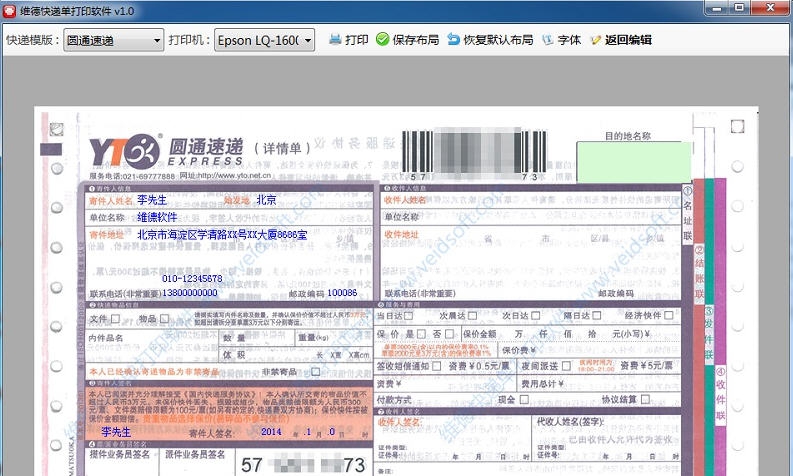The width and height of the screenshot is (793, 476).
Task: Click the 保存布局 label
Action: click(x=416, y=39)
